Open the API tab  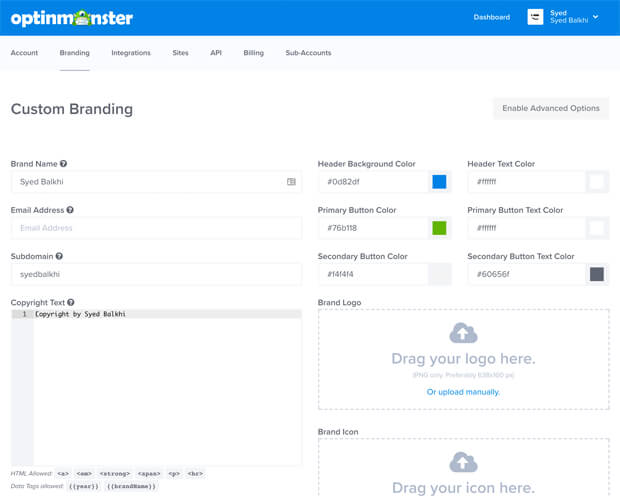point(216,53)
